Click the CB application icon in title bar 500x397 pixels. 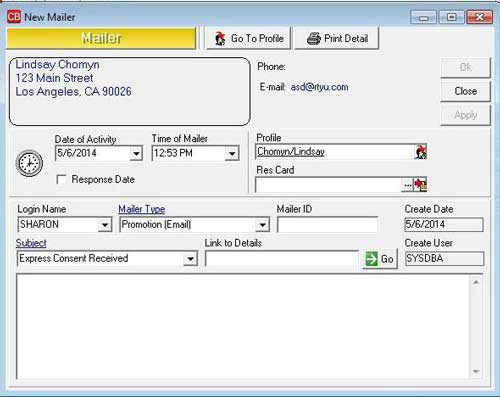point(14,17)
